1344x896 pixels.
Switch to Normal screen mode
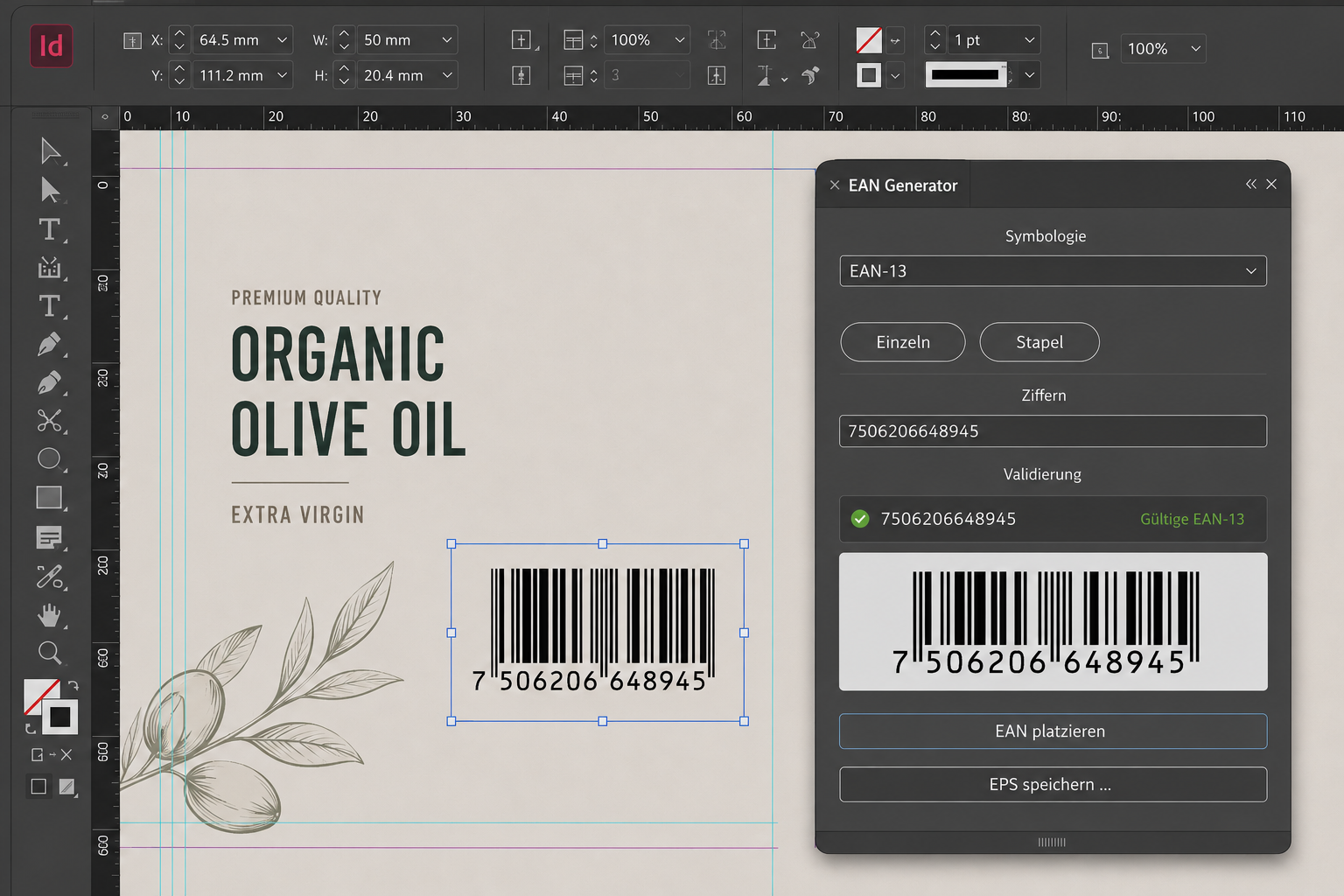38,786
